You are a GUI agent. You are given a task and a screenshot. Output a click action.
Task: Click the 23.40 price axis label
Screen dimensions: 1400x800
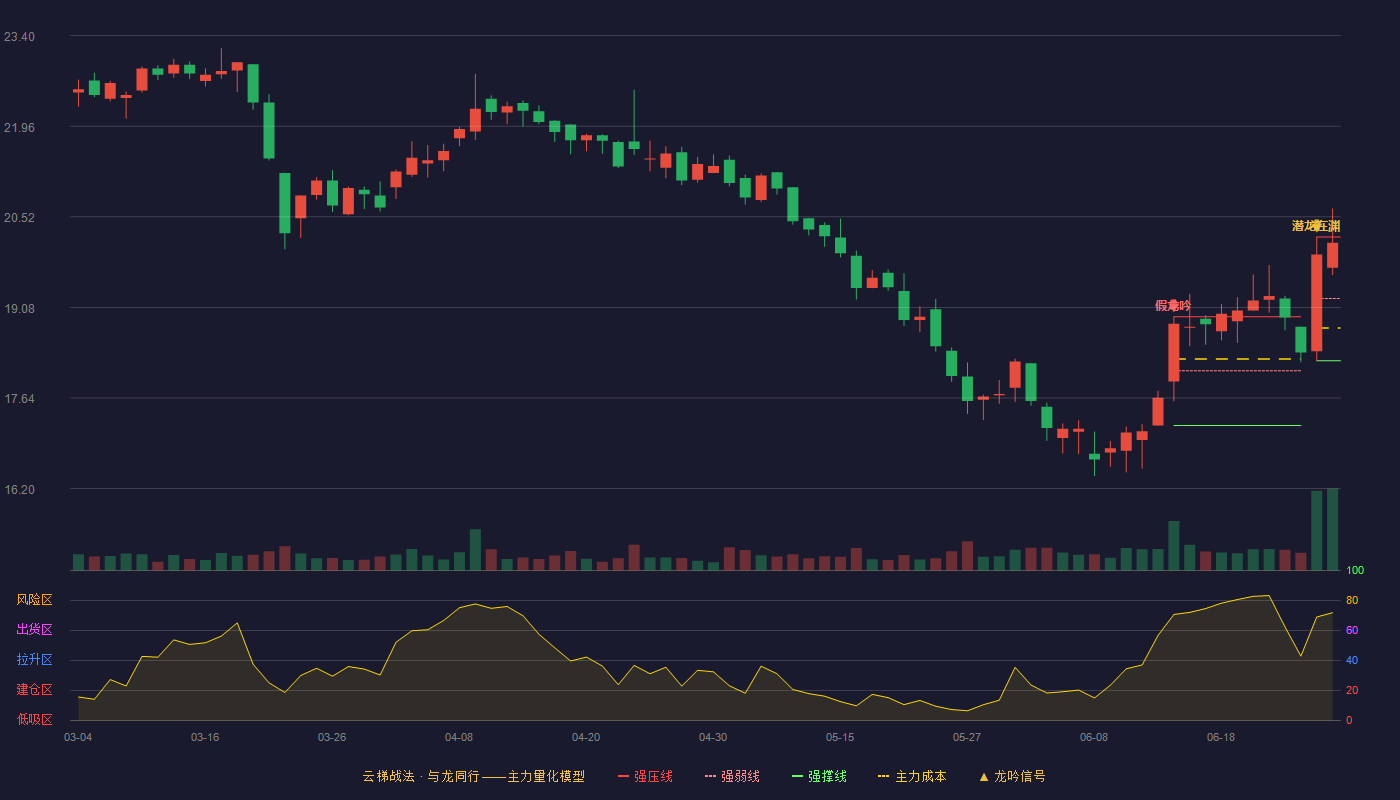19,37
